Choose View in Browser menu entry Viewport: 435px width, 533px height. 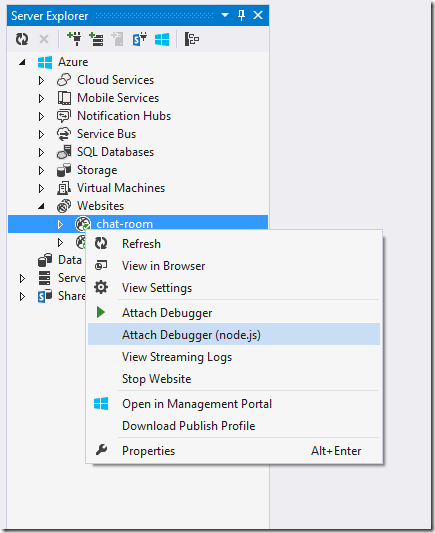(x=234, y=266)
